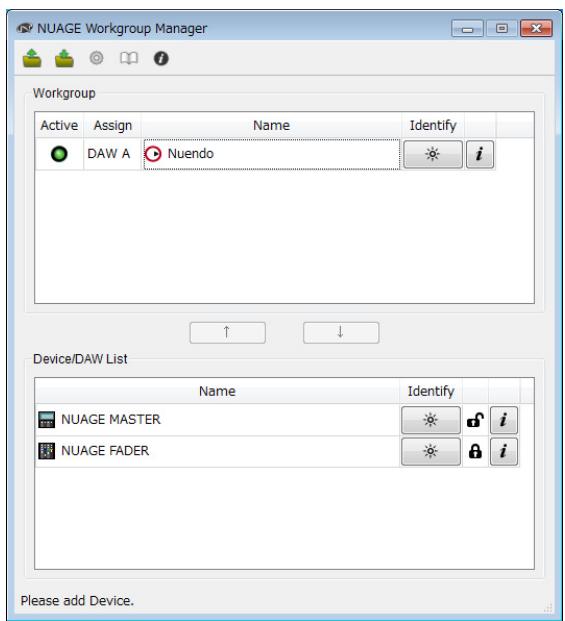Click the NUAGE FADER device icon

(47, 451)
